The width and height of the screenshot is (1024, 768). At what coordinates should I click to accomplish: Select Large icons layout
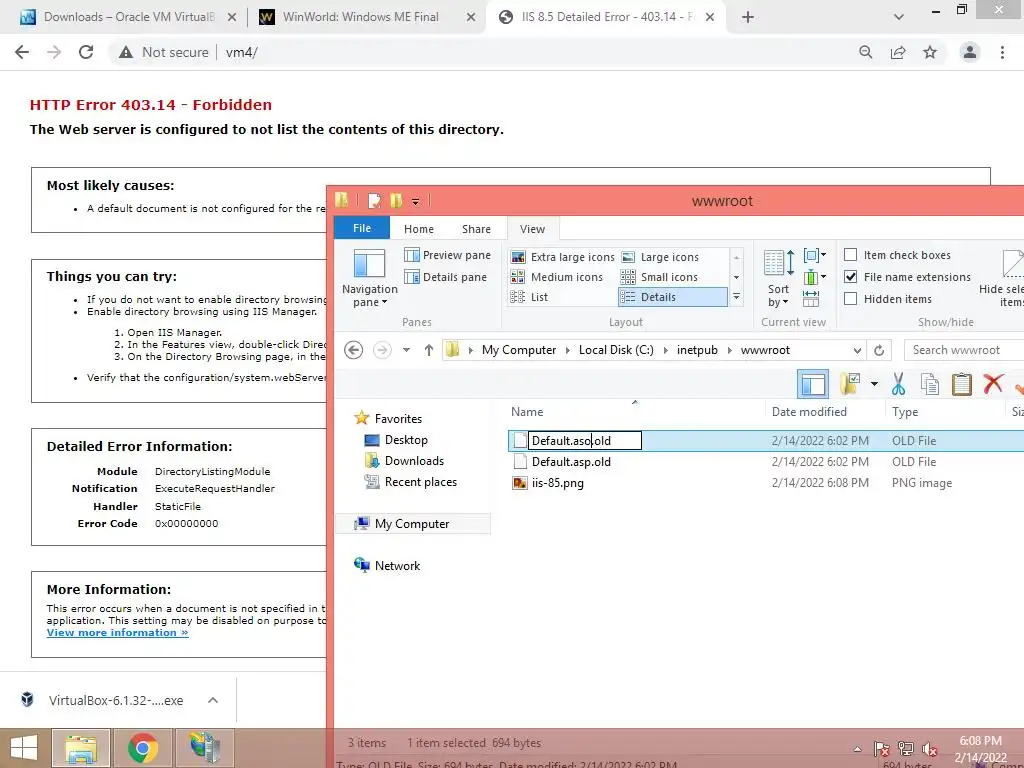[x=660, y=257]
